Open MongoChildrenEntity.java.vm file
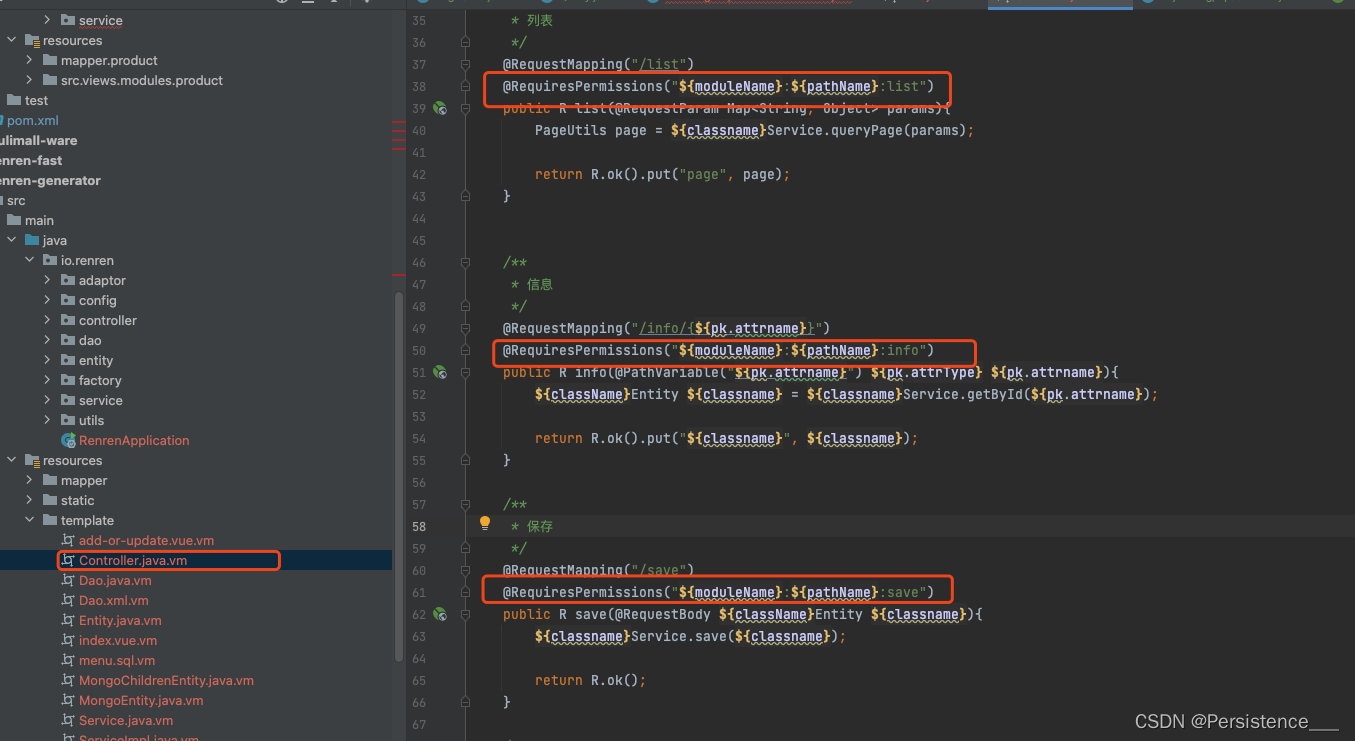This screenshot has width=1355, height=741. click(166, 680)
